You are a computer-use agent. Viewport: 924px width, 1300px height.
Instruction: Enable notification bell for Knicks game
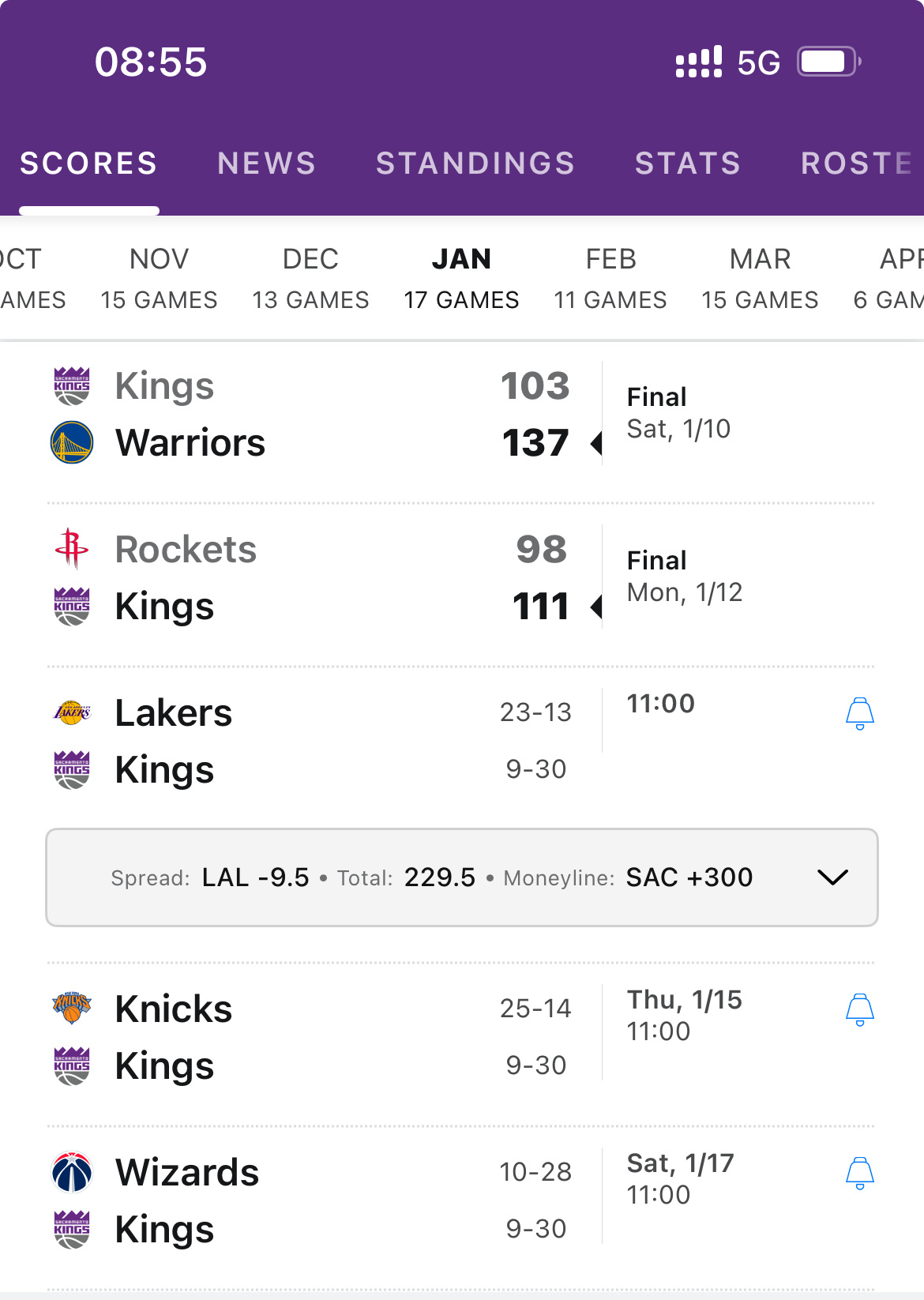pos(859,1009)
